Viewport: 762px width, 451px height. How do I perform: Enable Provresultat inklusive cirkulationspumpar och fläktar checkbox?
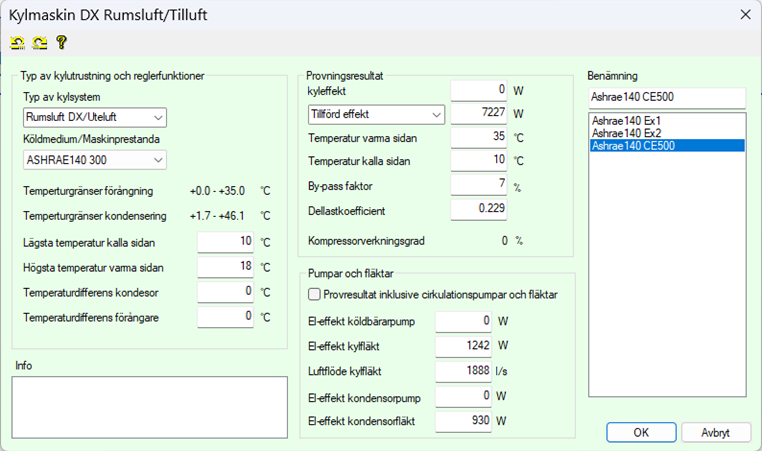tap(315, 294)
